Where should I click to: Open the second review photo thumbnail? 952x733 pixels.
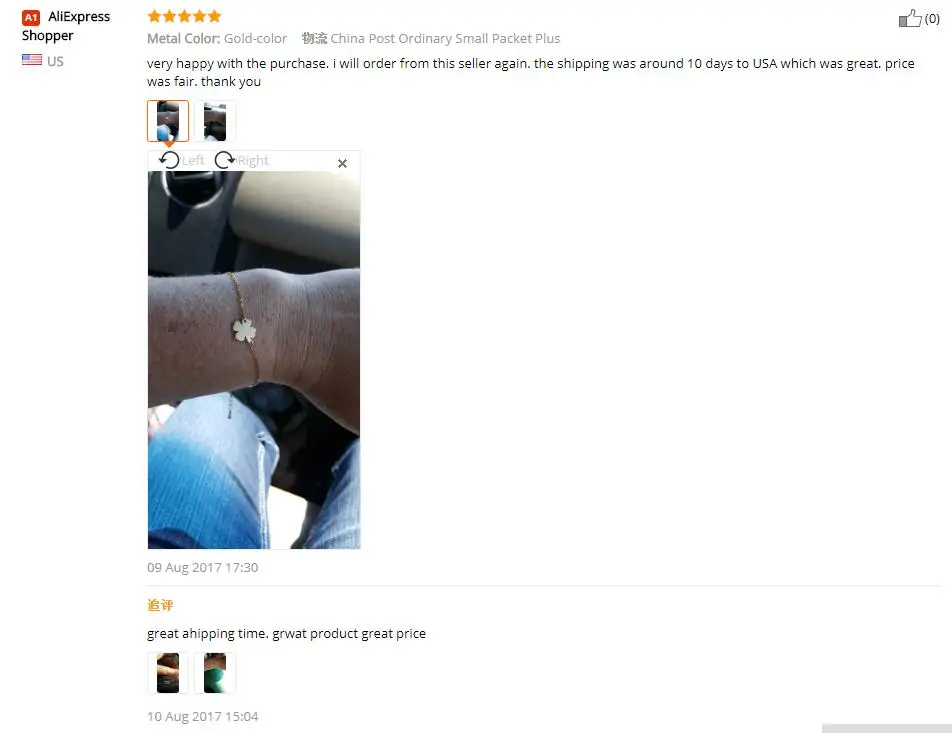pyautogui.click(x=215, y=121)
